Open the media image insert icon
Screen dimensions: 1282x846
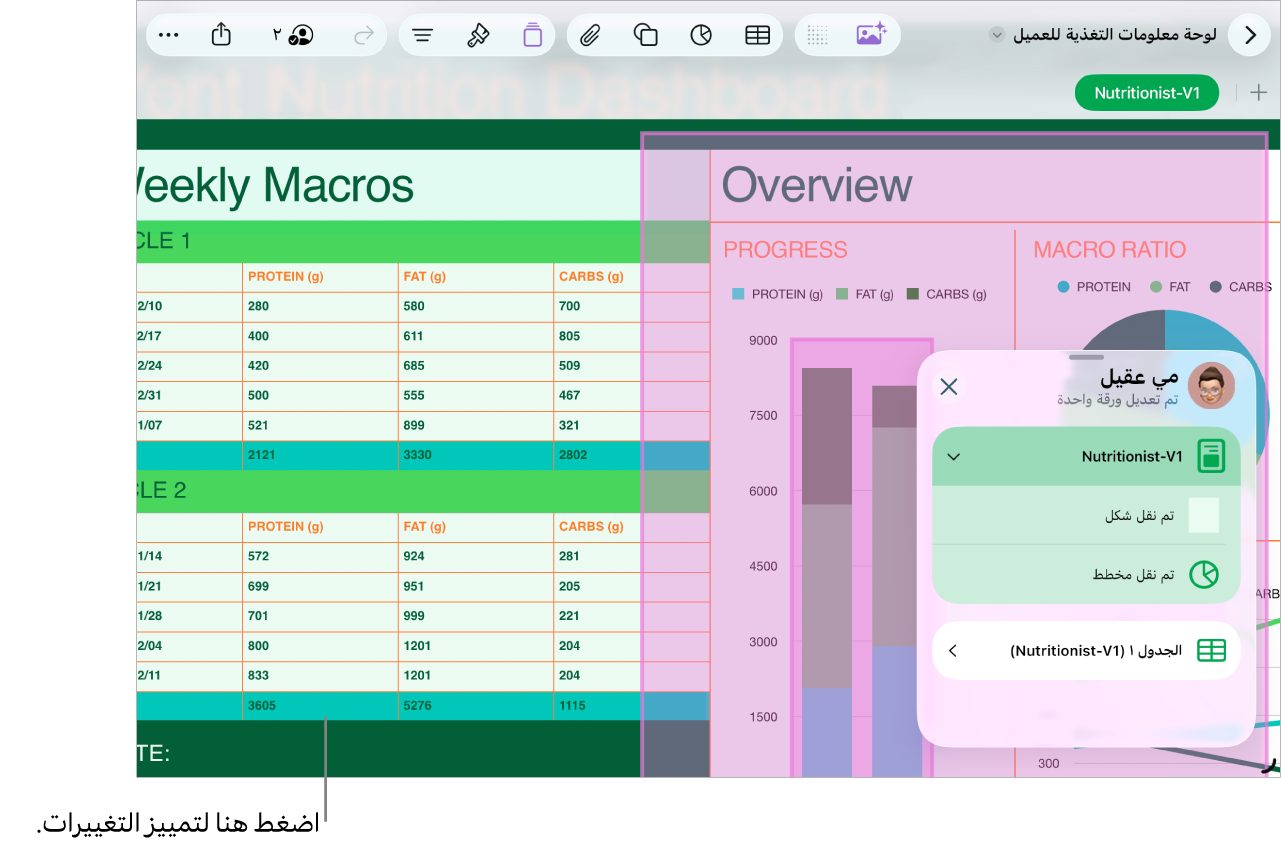coord(871,35)
